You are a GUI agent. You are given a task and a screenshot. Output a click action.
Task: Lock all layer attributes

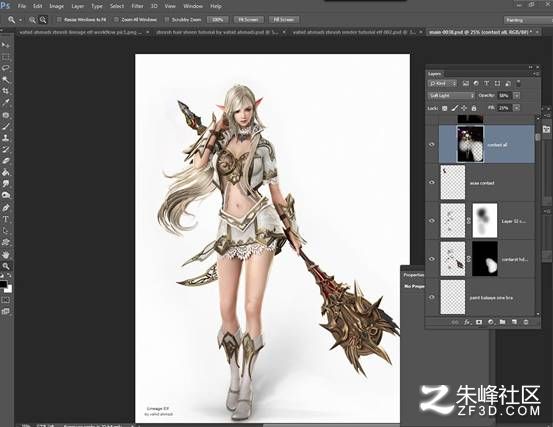(474, 108)
